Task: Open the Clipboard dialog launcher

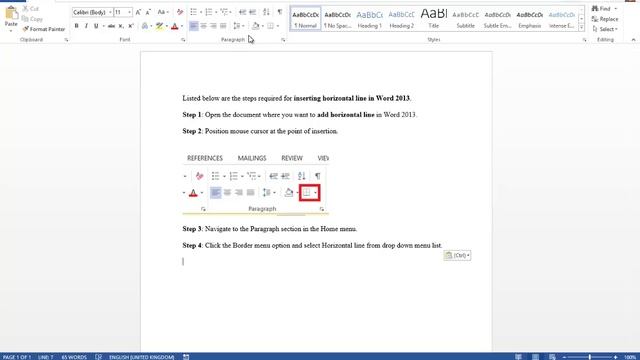Action: 66,40
